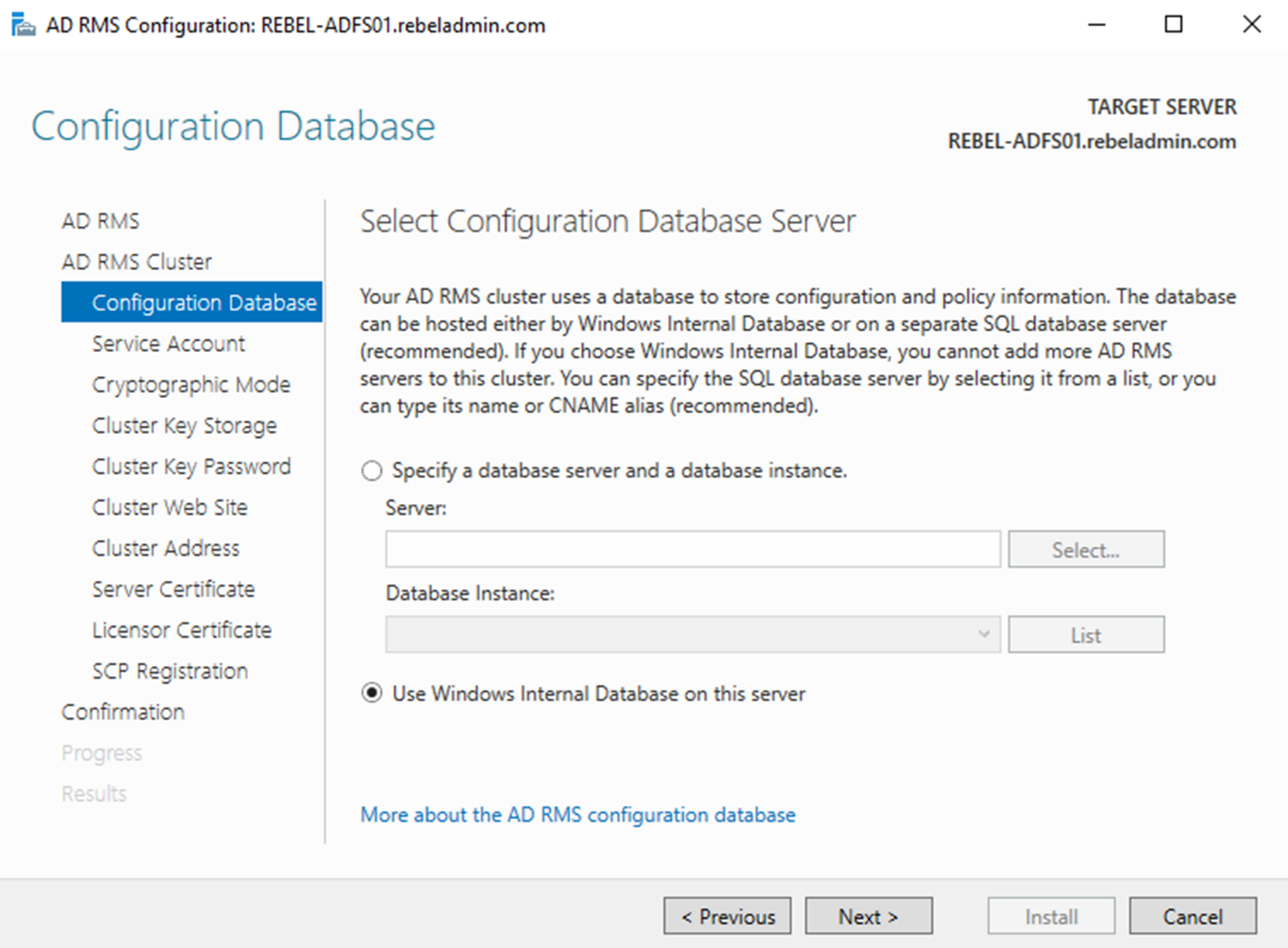
Task: Select 'Use Windows Internal Database' radio button
Action: point(371,694)
